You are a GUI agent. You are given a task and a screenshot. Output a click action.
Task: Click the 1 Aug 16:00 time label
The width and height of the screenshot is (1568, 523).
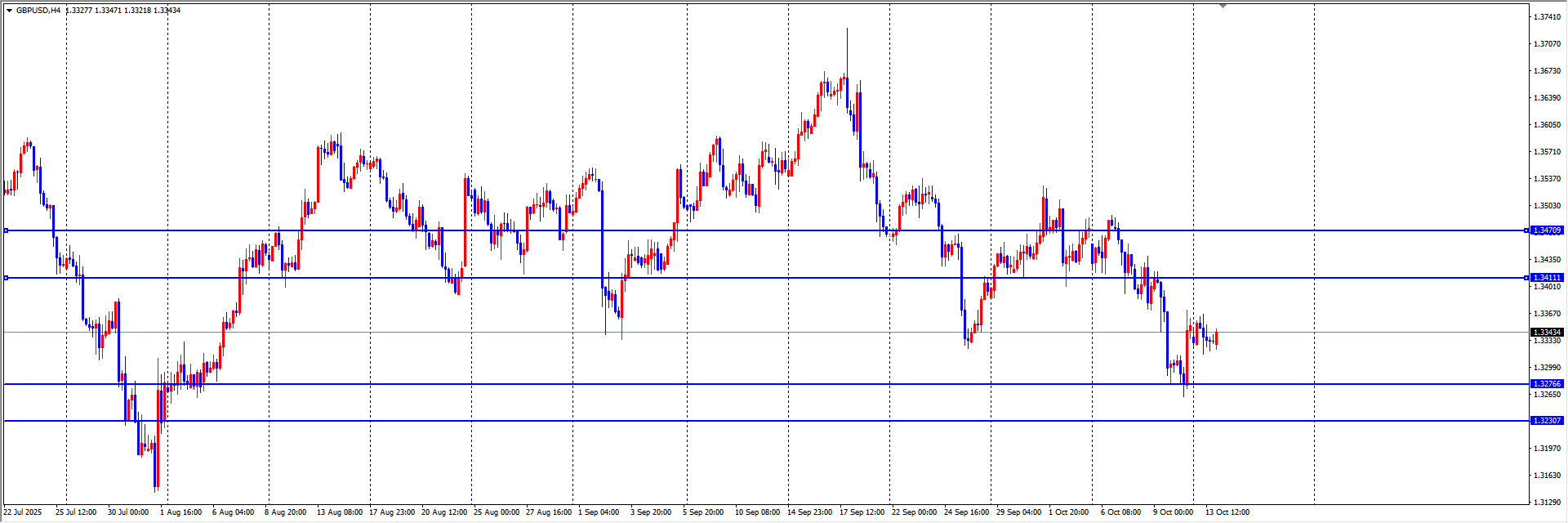[180, 512]
